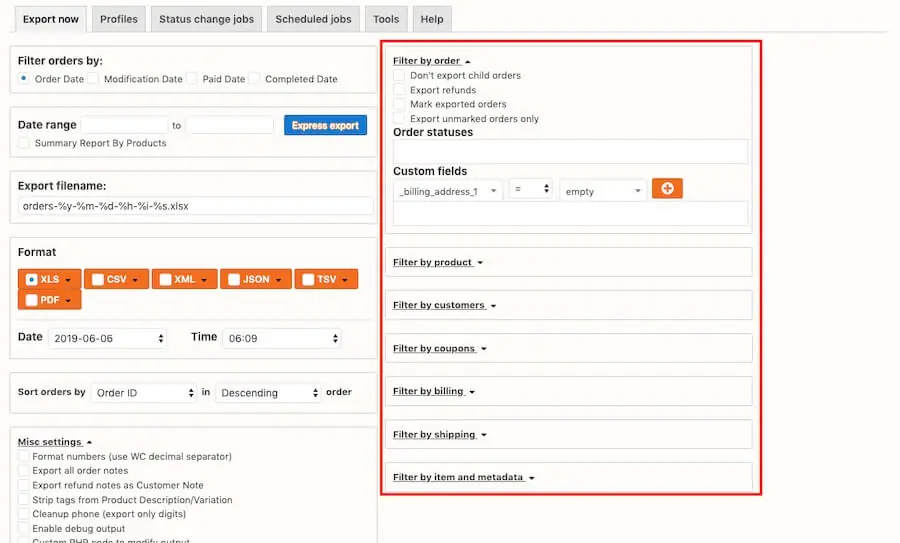This screenshot has height=543, width=900.
Task: Select the JSON format radio button
Action: click(x=234, y=280)
